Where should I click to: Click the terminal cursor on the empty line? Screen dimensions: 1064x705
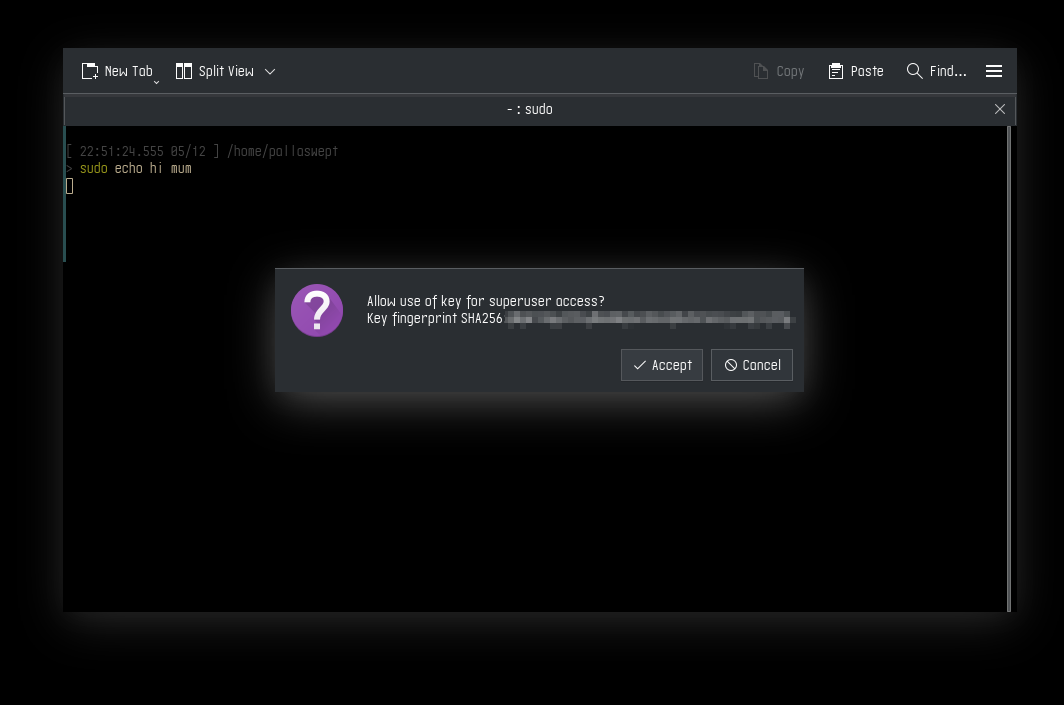pyautogui.click(x=70, y=186)
